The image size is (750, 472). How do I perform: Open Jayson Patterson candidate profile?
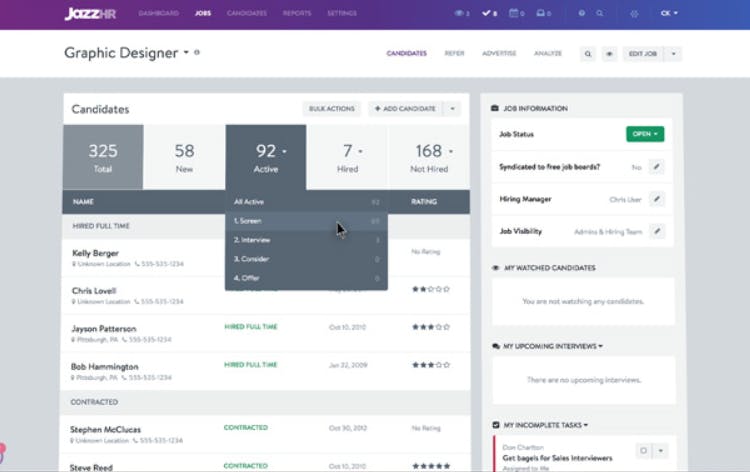104,329
